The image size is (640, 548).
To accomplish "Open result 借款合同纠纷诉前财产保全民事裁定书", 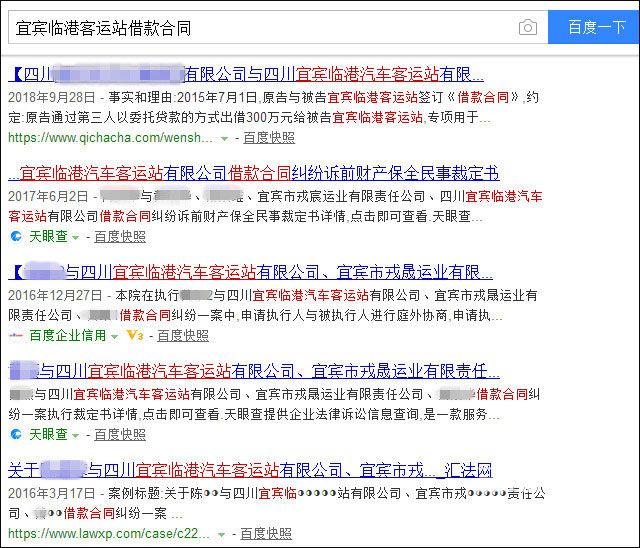I will pyautogui.click(x=253, y=173).
